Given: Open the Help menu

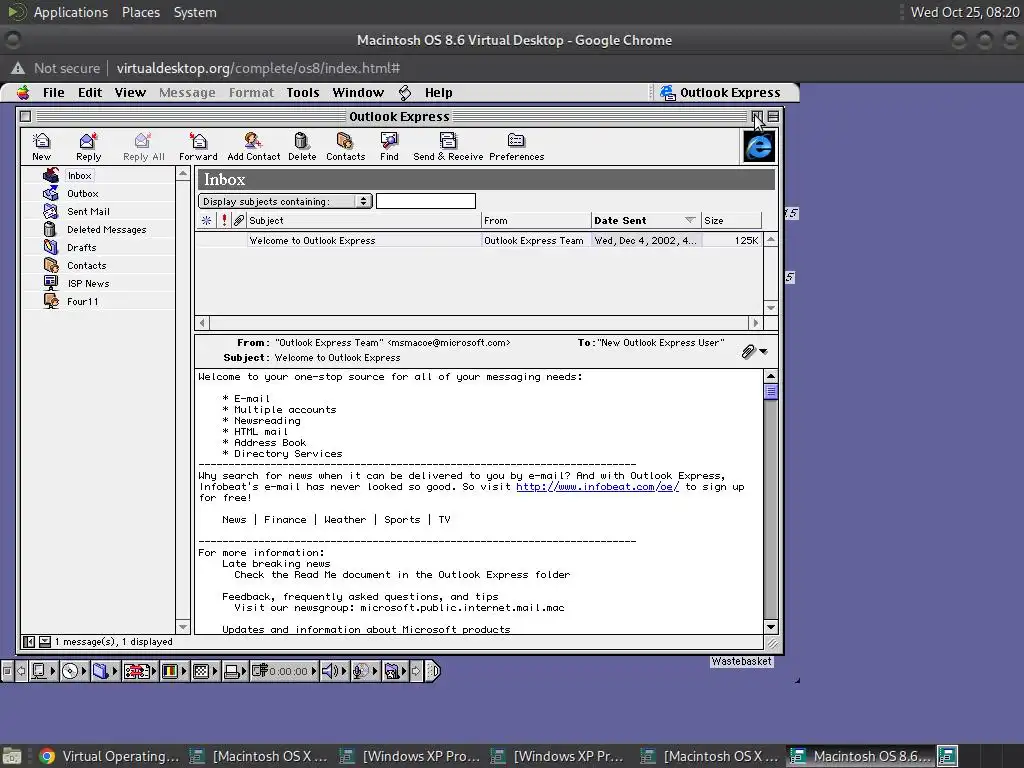Looking at the screenshot, I should point(438,93).
